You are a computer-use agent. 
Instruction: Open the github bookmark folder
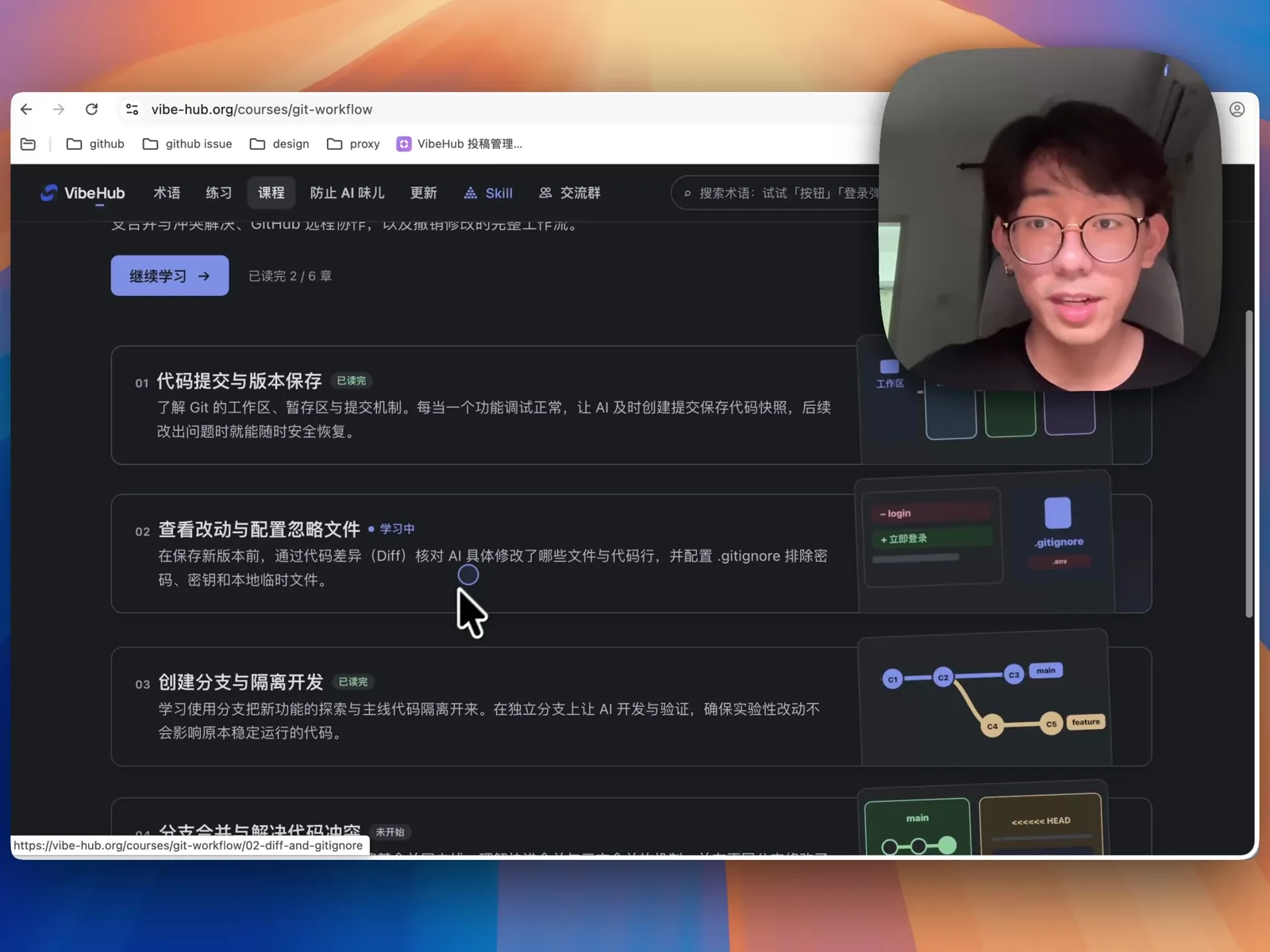pyautogui.click(x=95, y=144)
